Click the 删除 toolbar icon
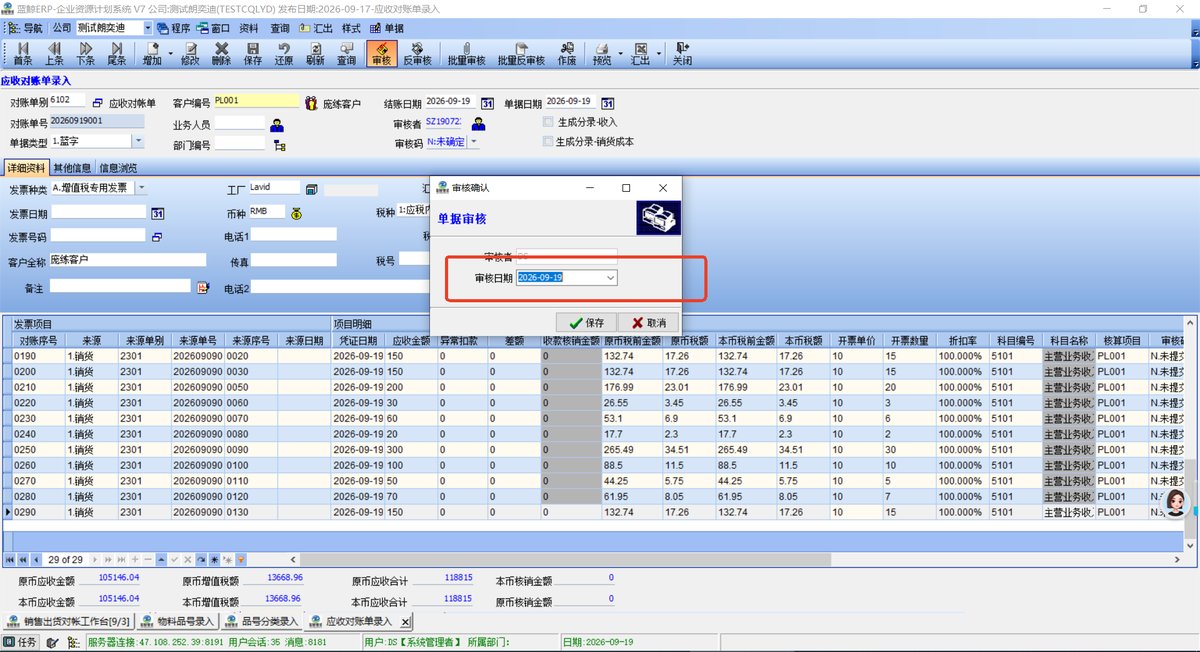This screenshot has height=652, width=1200. click(x=221, y=53)
